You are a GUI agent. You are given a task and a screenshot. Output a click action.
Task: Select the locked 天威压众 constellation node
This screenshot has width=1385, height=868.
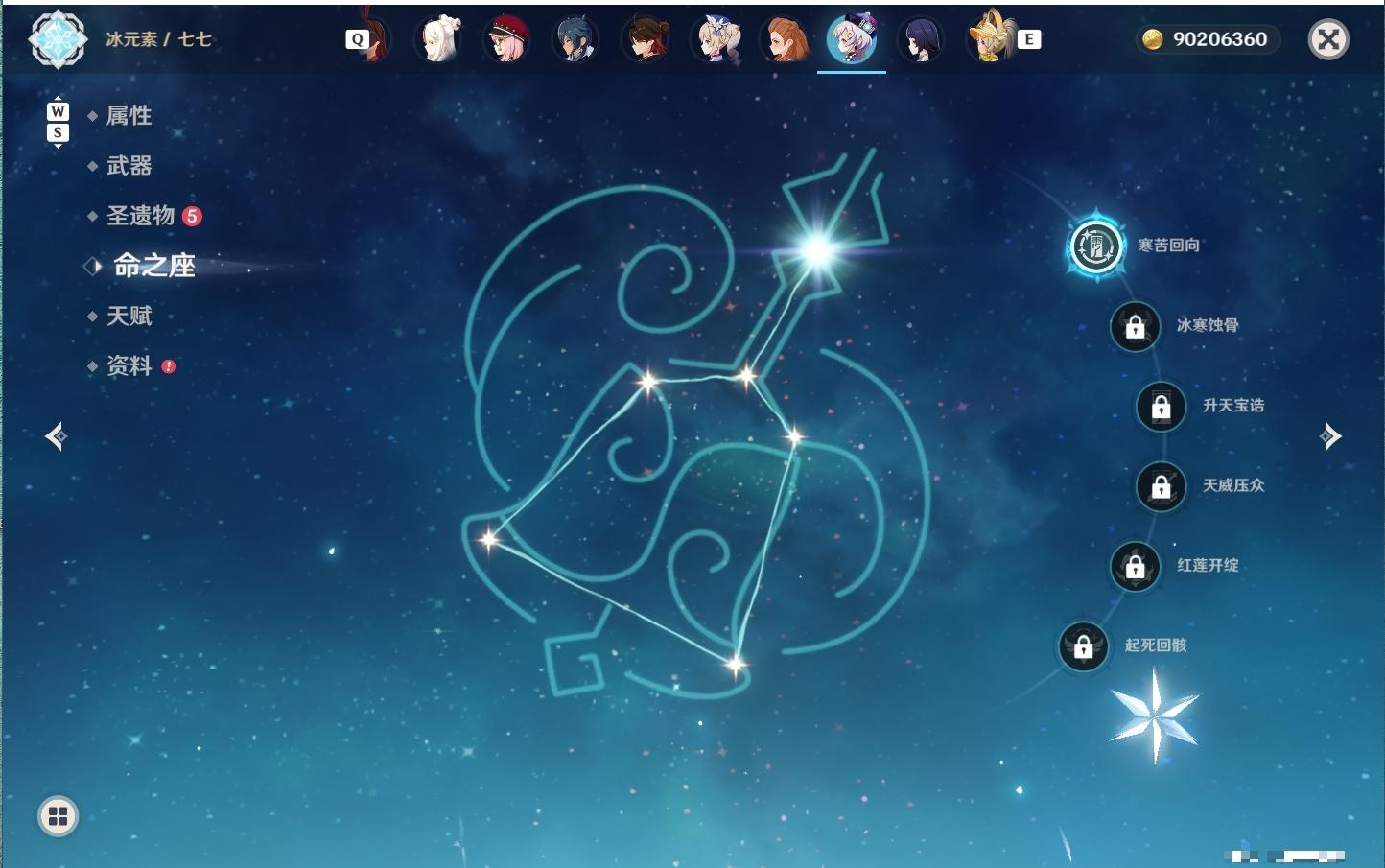tap(1161, 486)
